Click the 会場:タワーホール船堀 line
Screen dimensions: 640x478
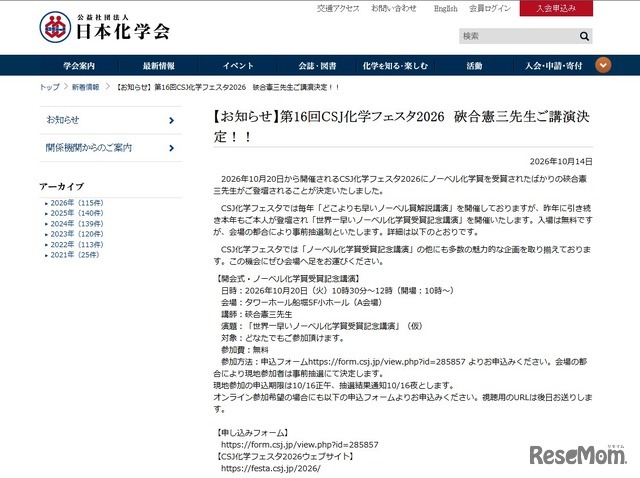pos(302,302)
